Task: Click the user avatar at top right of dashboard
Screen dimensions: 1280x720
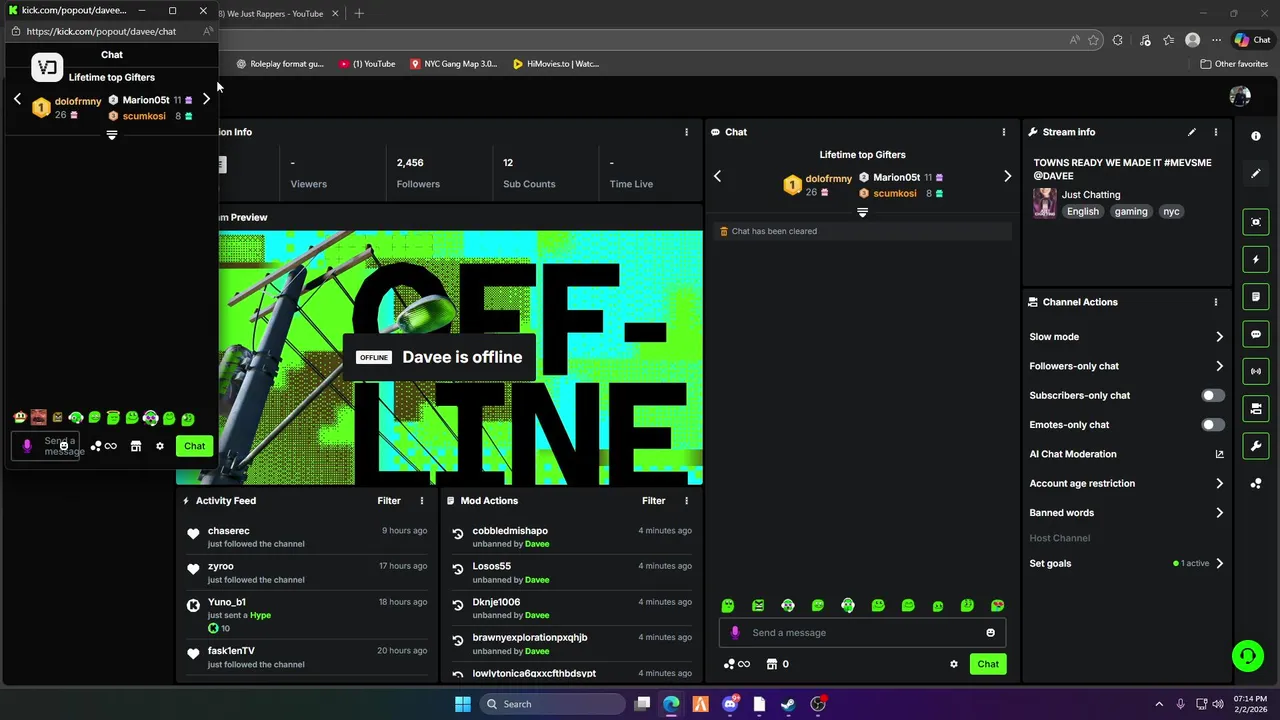Action: point(1240,96)
